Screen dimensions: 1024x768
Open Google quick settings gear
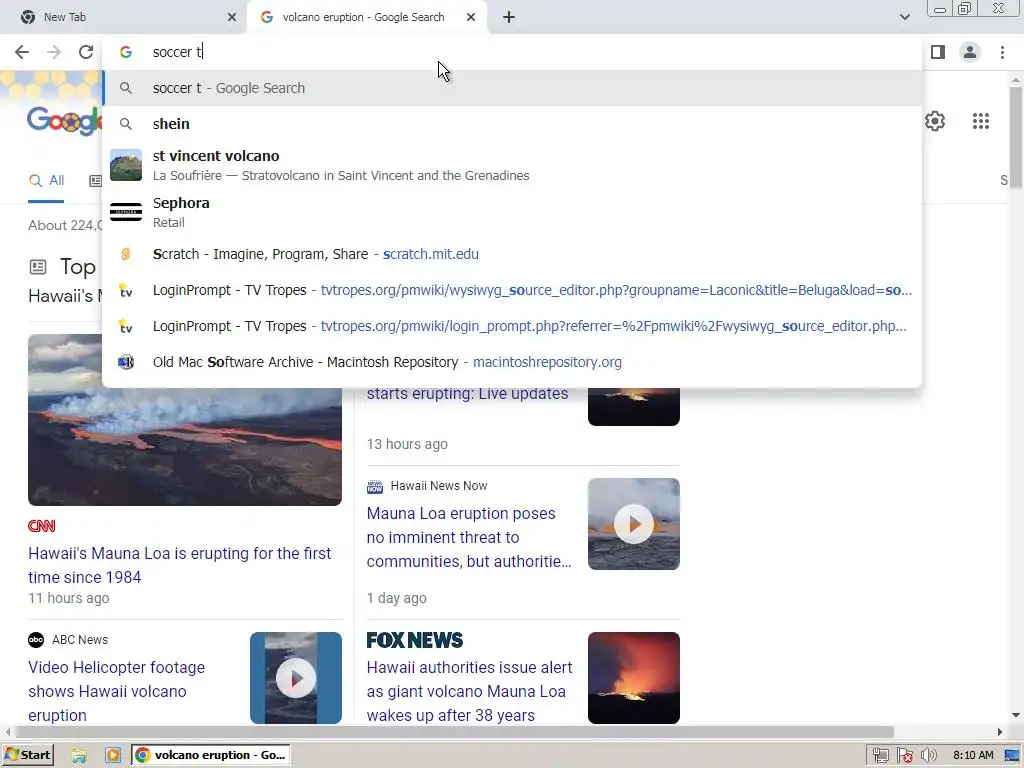[x=935, y=121]
